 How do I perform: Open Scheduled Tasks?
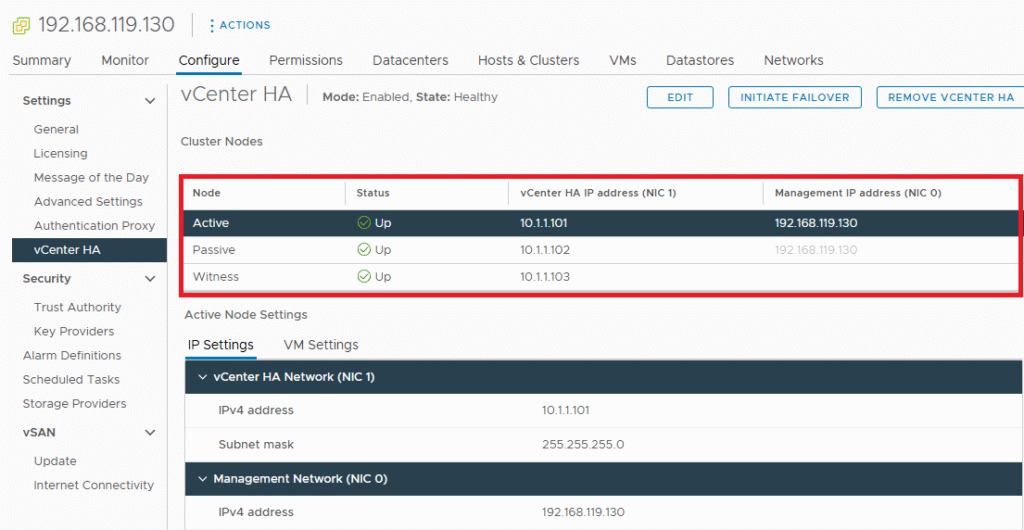click(71, 380)
